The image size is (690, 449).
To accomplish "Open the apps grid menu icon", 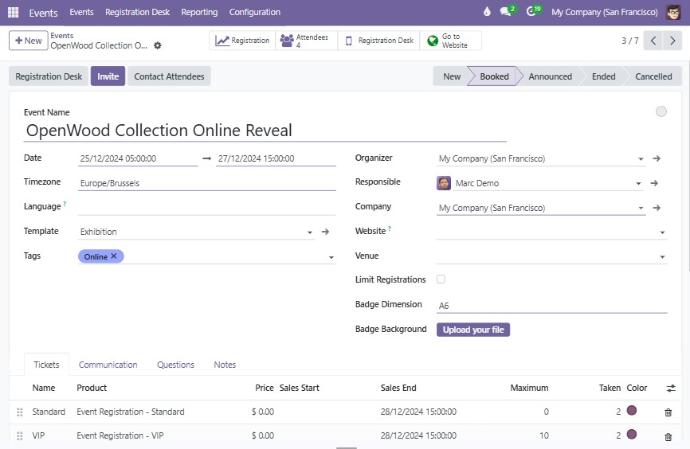I will pyautogui.click(x=14, y=12).
